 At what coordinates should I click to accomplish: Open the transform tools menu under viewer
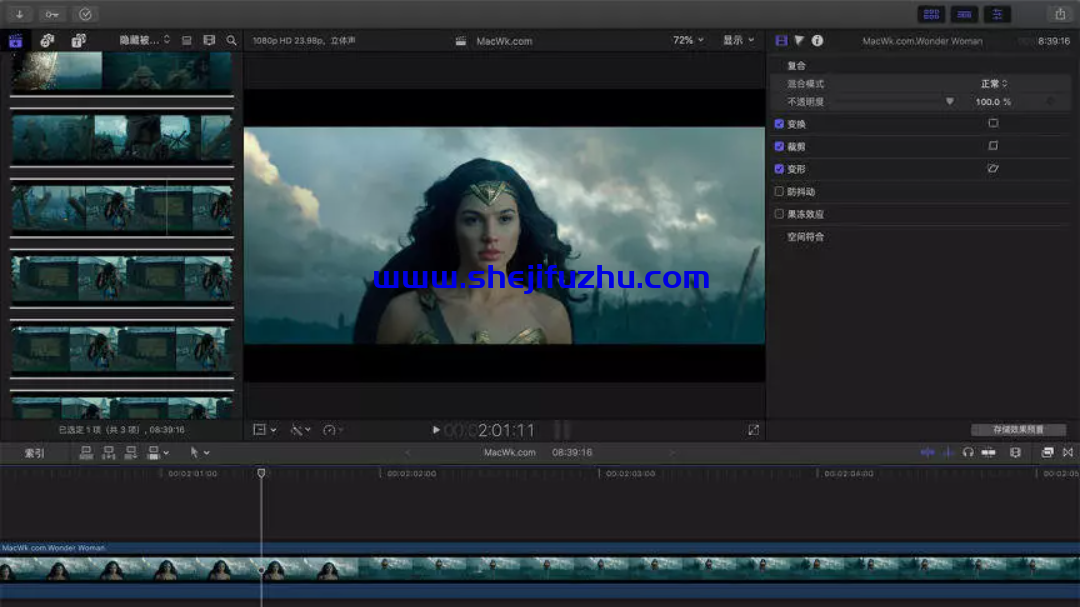[x=264, y=430]
